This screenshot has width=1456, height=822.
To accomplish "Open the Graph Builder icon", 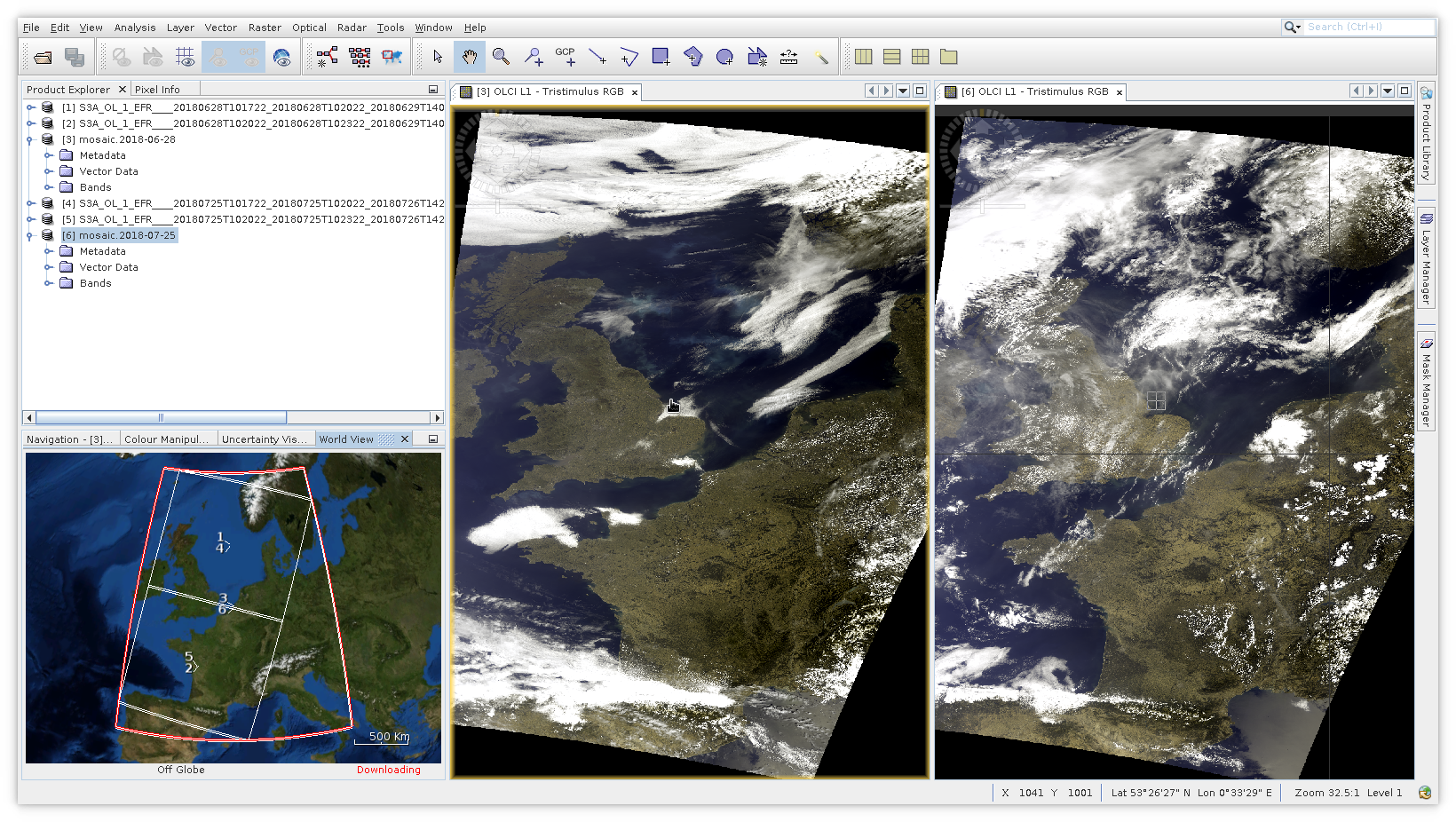I will click(x=327, y=57).
